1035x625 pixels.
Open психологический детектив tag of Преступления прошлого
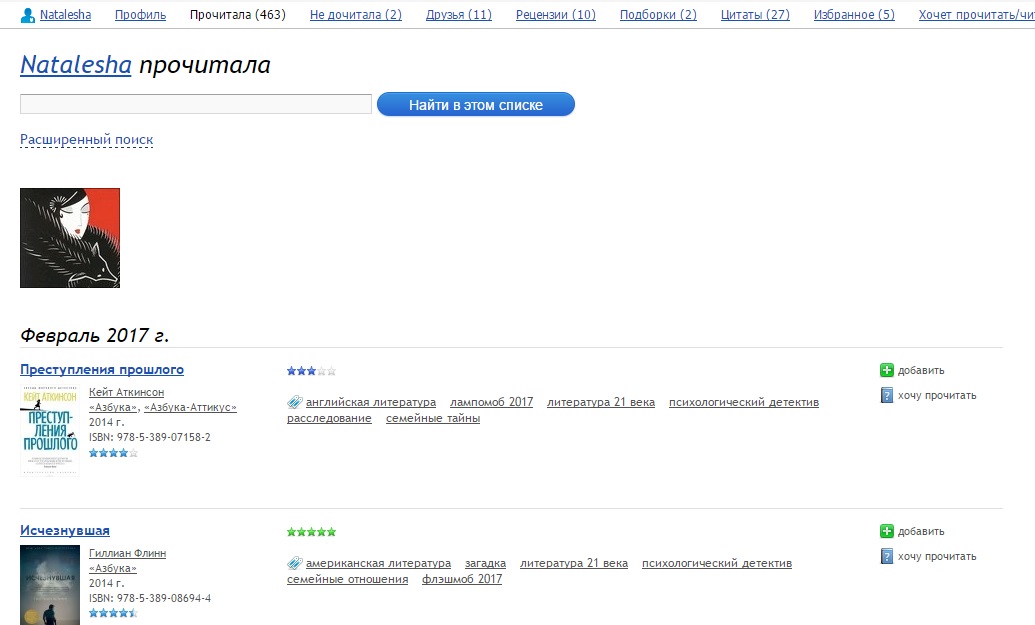pos(744,402)
